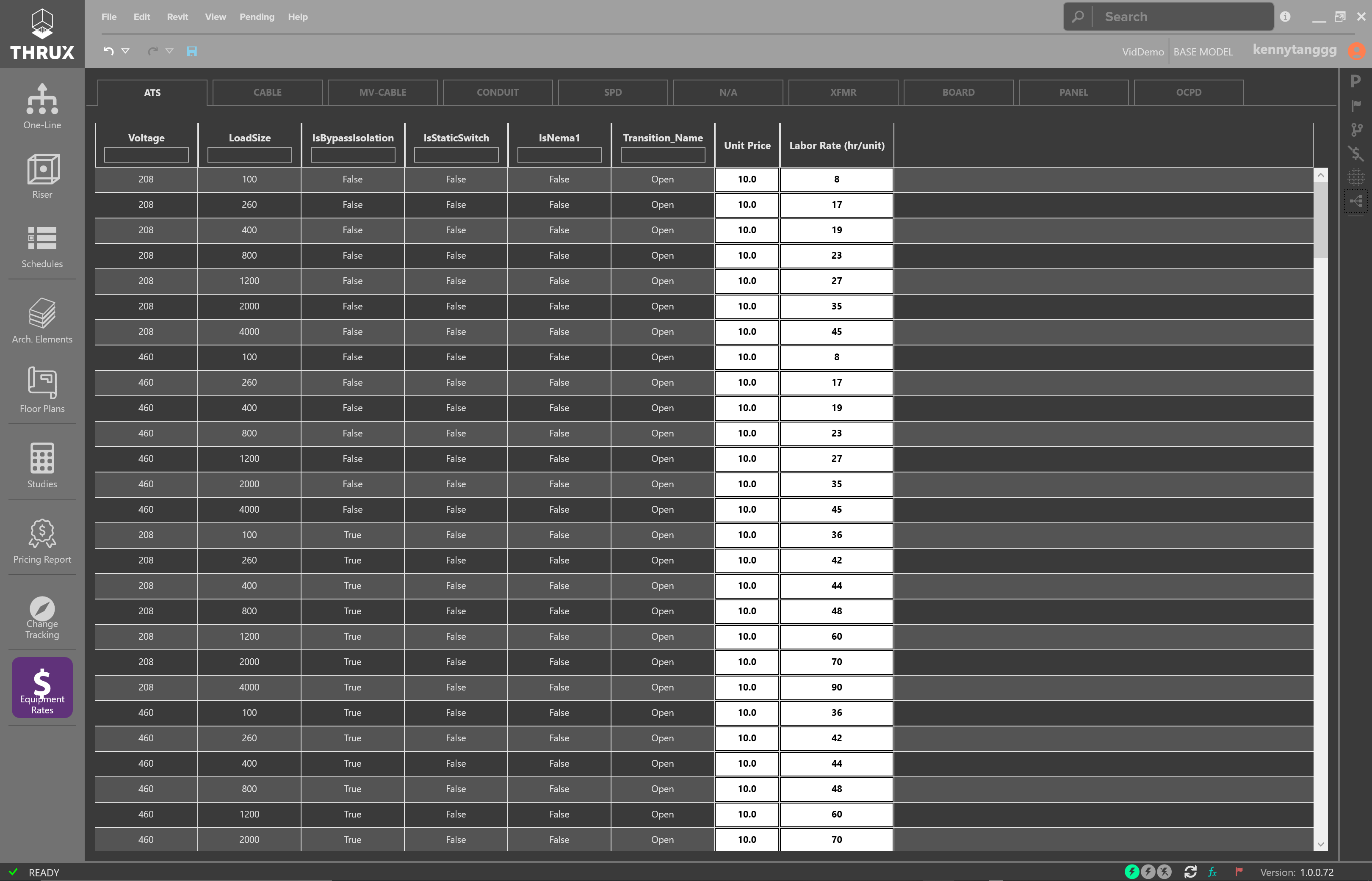
Task: Expand the redo history dropdown arrow
Action: point(169,51)
